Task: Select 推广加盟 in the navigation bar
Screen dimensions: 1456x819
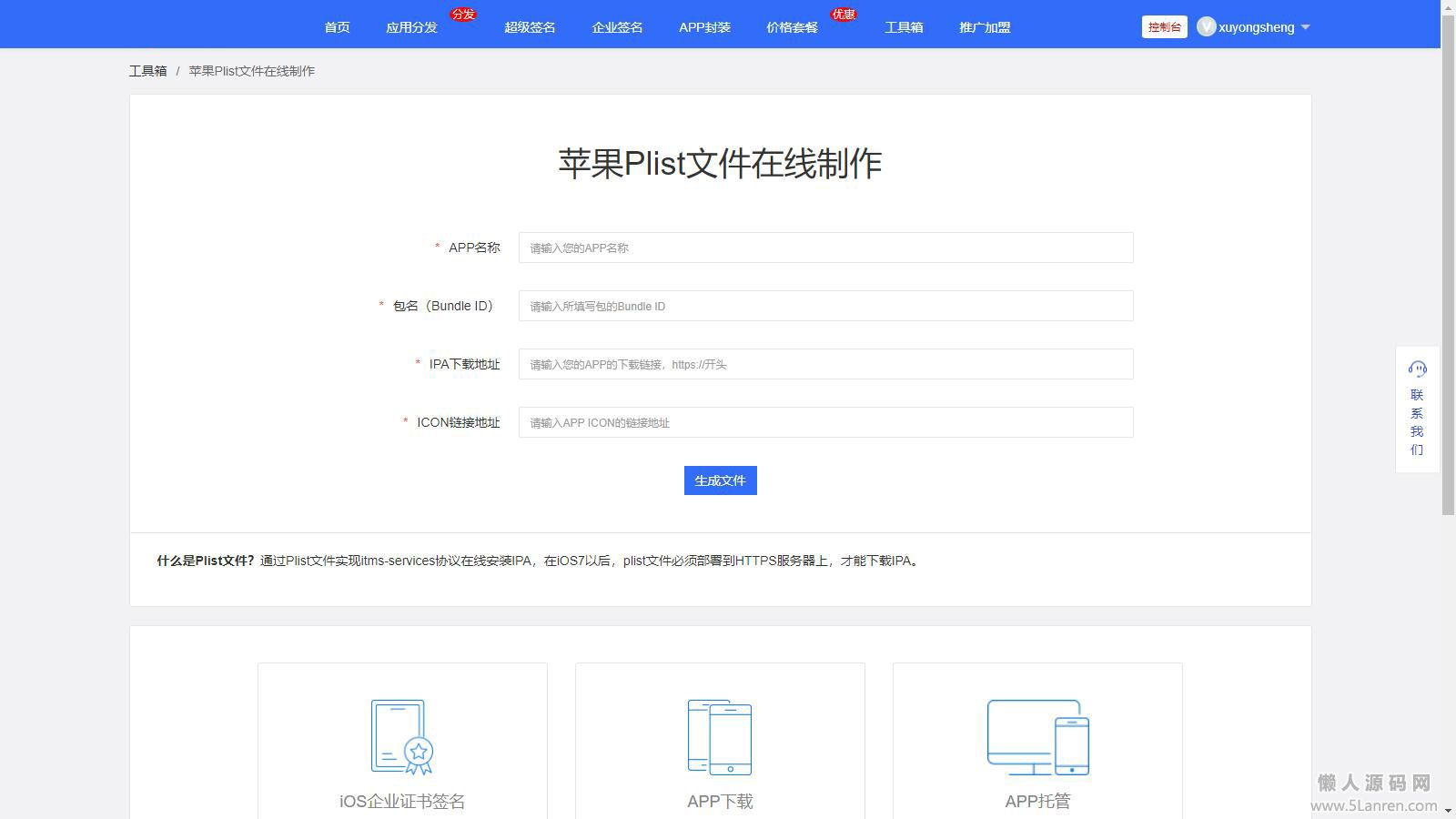Action: coord(985,27)
